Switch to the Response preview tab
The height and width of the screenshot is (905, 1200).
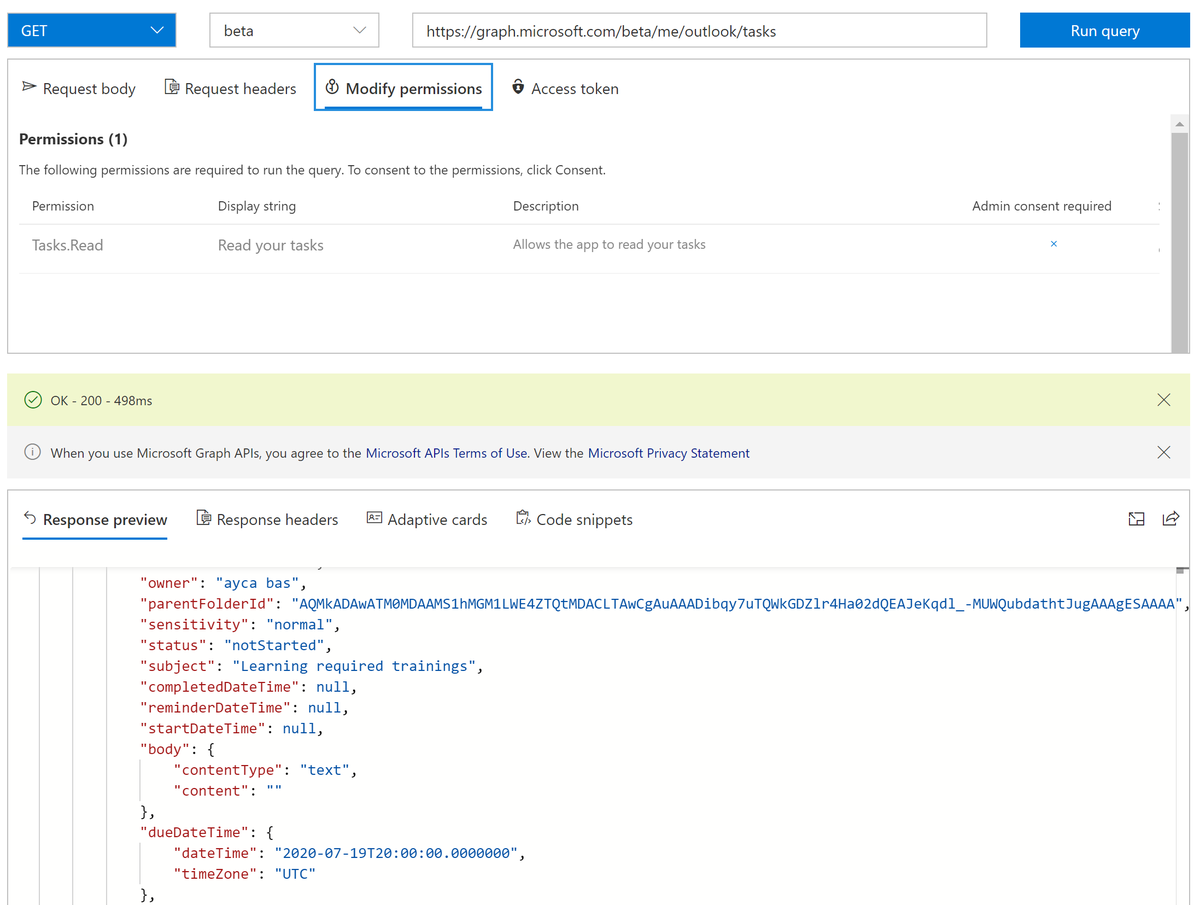pos(95,519)
